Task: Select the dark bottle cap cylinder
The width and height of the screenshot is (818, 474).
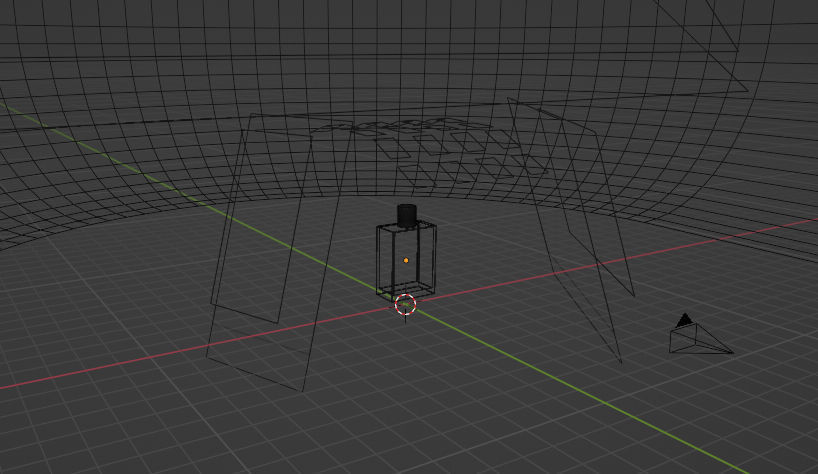Action: click(407, 216)
